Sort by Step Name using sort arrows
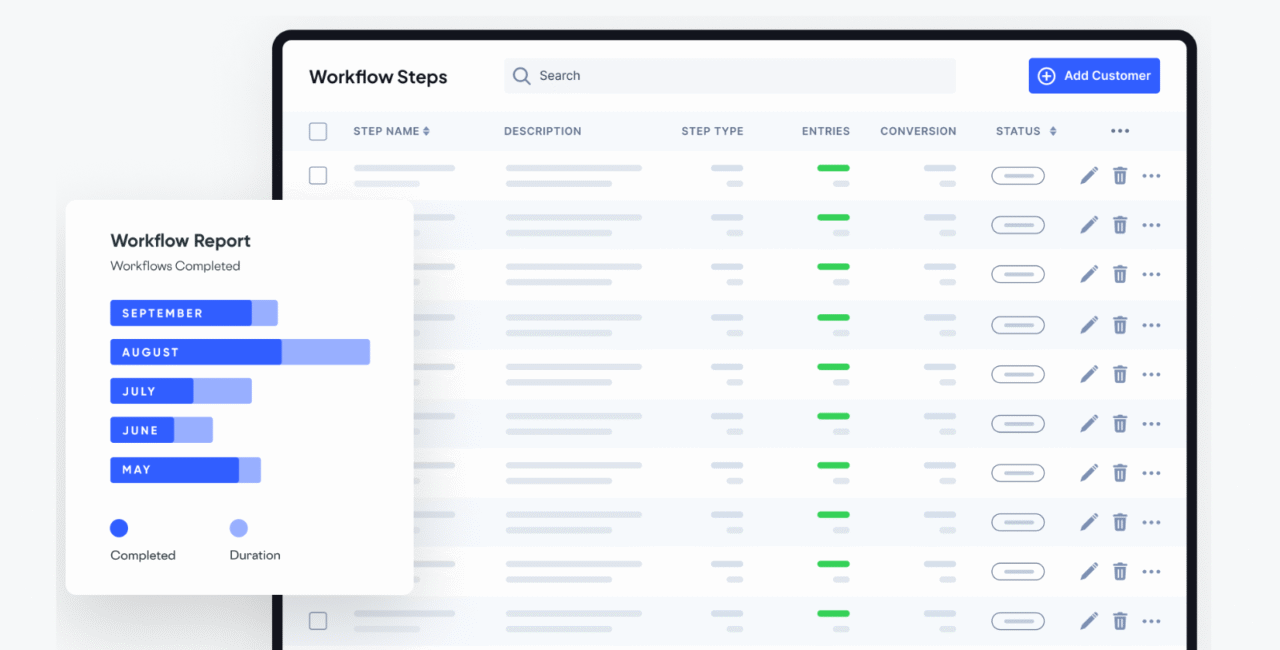This screenshot has height=650, width=1280. tap(426, 131)
